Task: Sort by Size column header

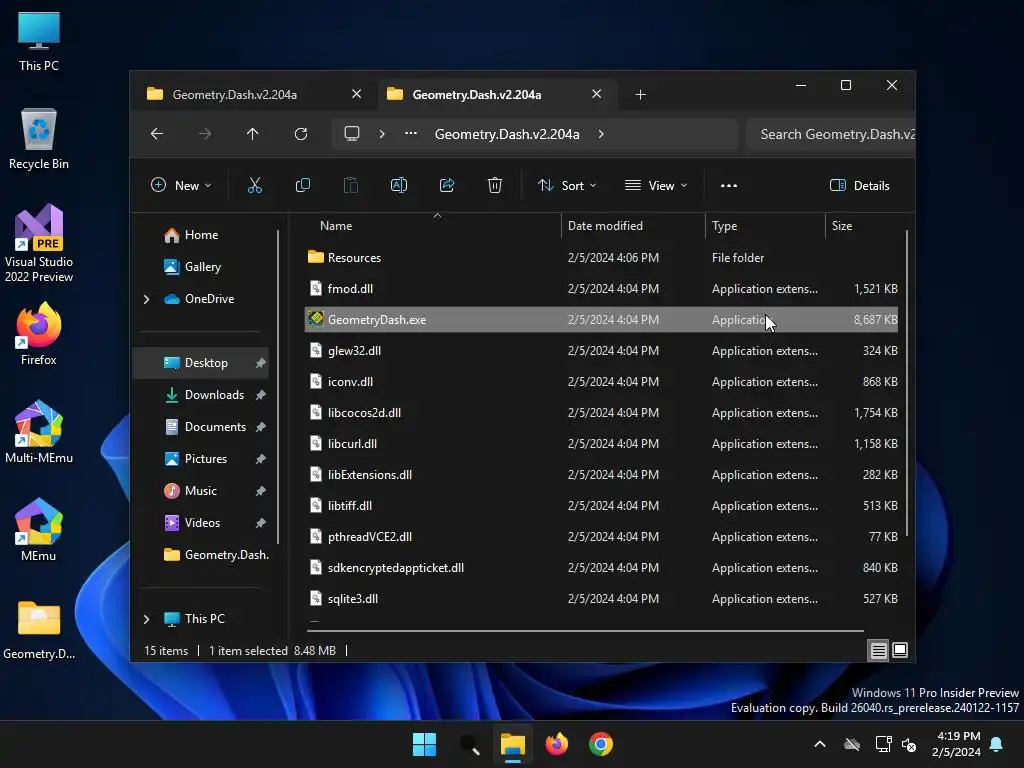Action: coord(863,226)
